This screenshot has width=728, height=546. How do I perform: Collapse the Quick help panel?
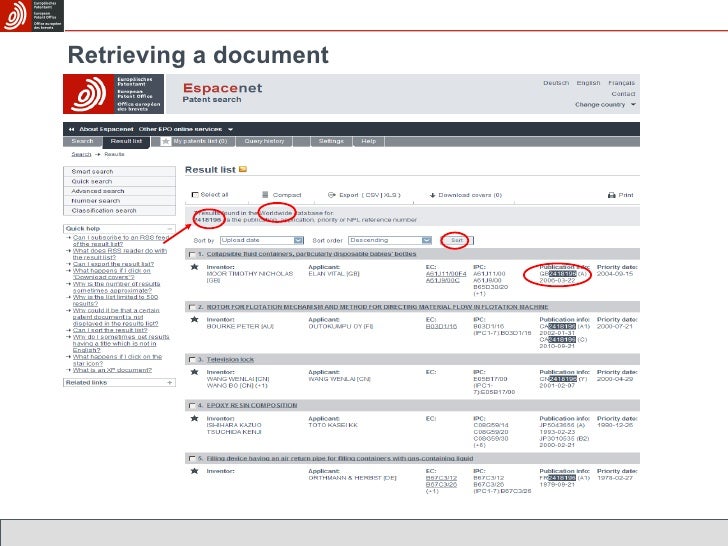coord(170,228)
